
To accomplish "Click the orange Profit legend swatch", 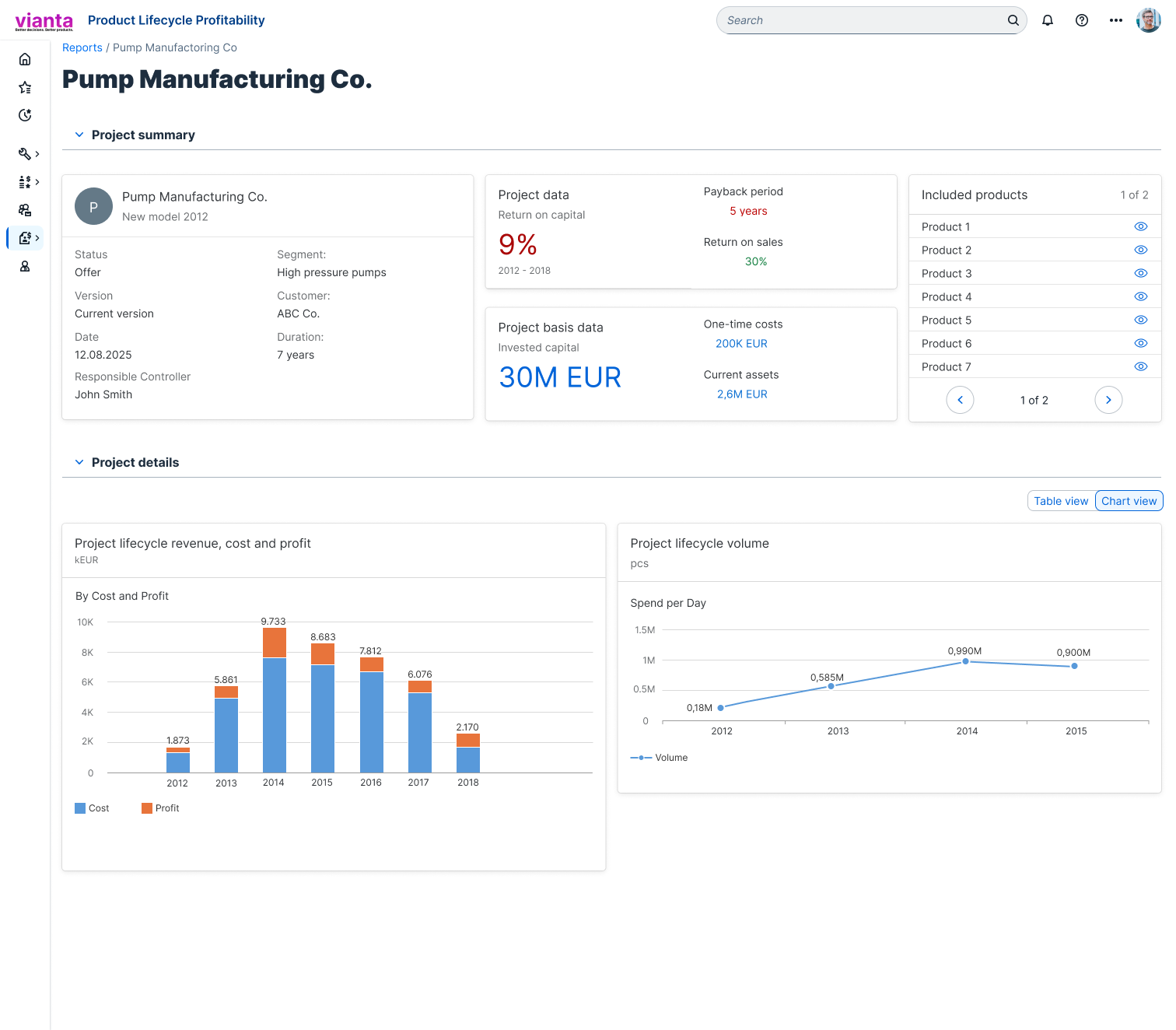I will pyautogui.click(x=147, y=808).
